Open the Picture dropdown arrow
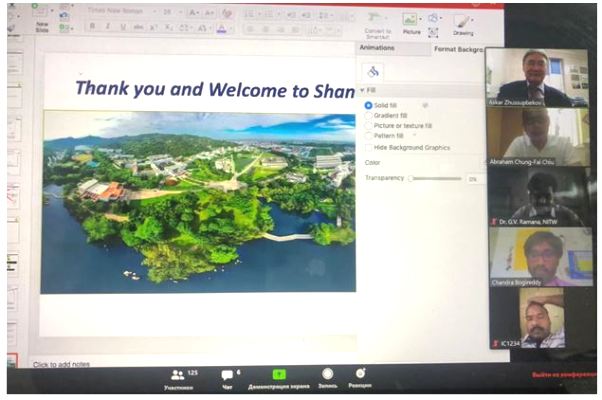The width and height of the screenshot is (602, 400). click(x=421, y=19)
